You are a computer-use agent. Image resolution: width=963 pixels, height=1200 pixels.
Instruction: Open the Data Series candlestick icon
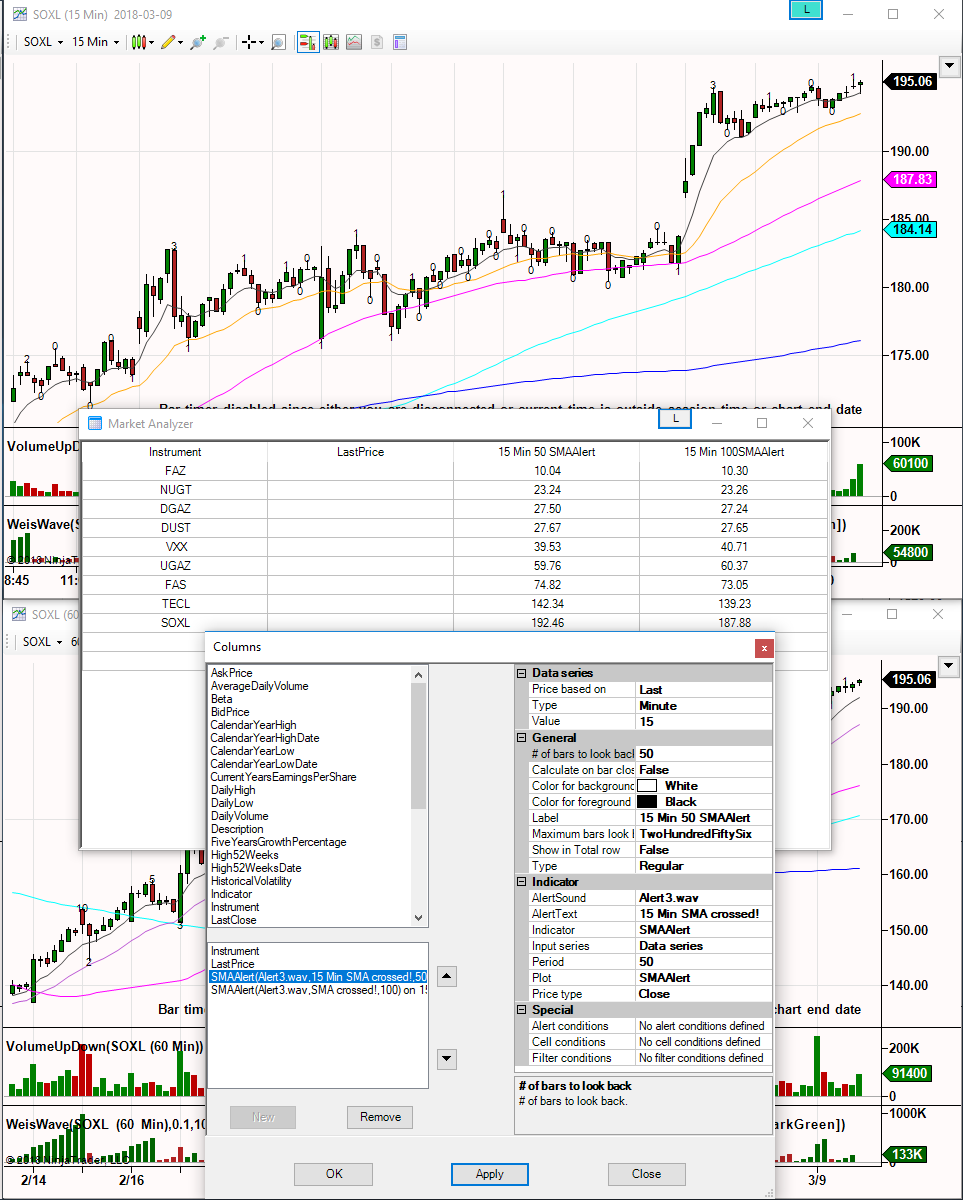pos(331,42)
